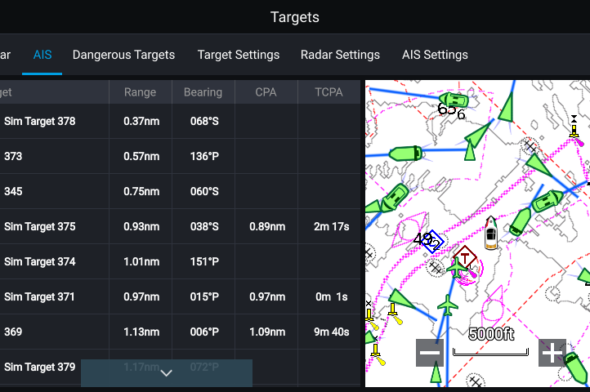Viewport: 590px width, 392px height.
Task: Select green vessel target near 65 depth
Action: [x=454, y=100]
